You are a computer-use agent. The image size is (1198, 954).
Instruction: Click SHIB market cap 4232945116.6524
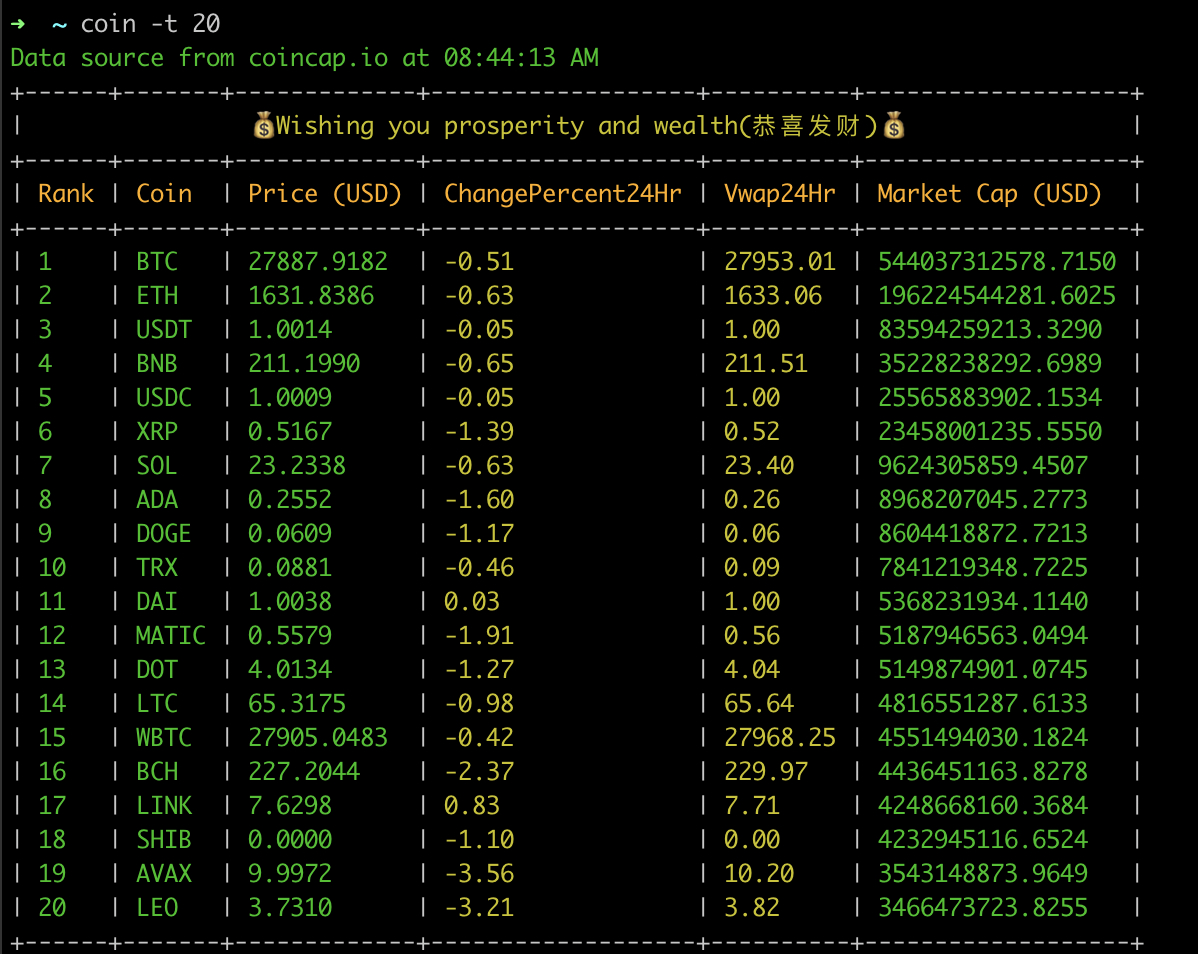(x=983, y=839)
